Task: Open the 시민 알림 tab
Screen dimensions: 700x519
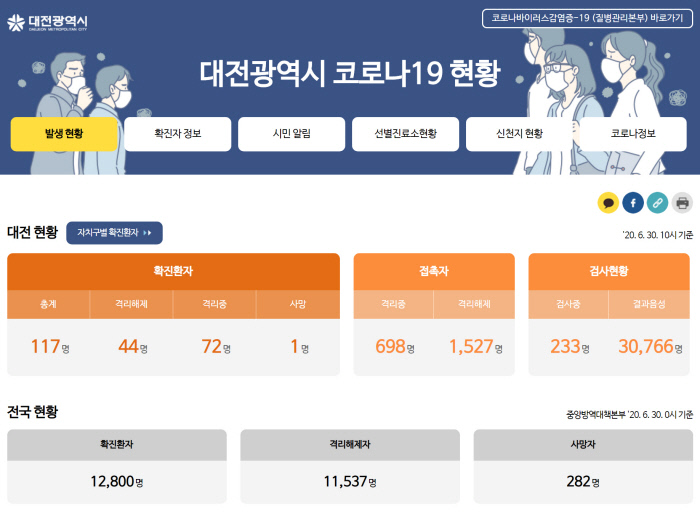Action: coord(292,134)
